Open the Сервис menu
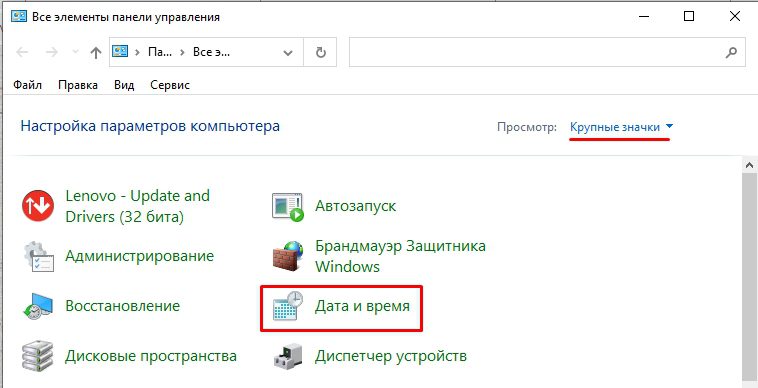Image resolution: width=758 pixels, height=388 pixels. point(170,86)
